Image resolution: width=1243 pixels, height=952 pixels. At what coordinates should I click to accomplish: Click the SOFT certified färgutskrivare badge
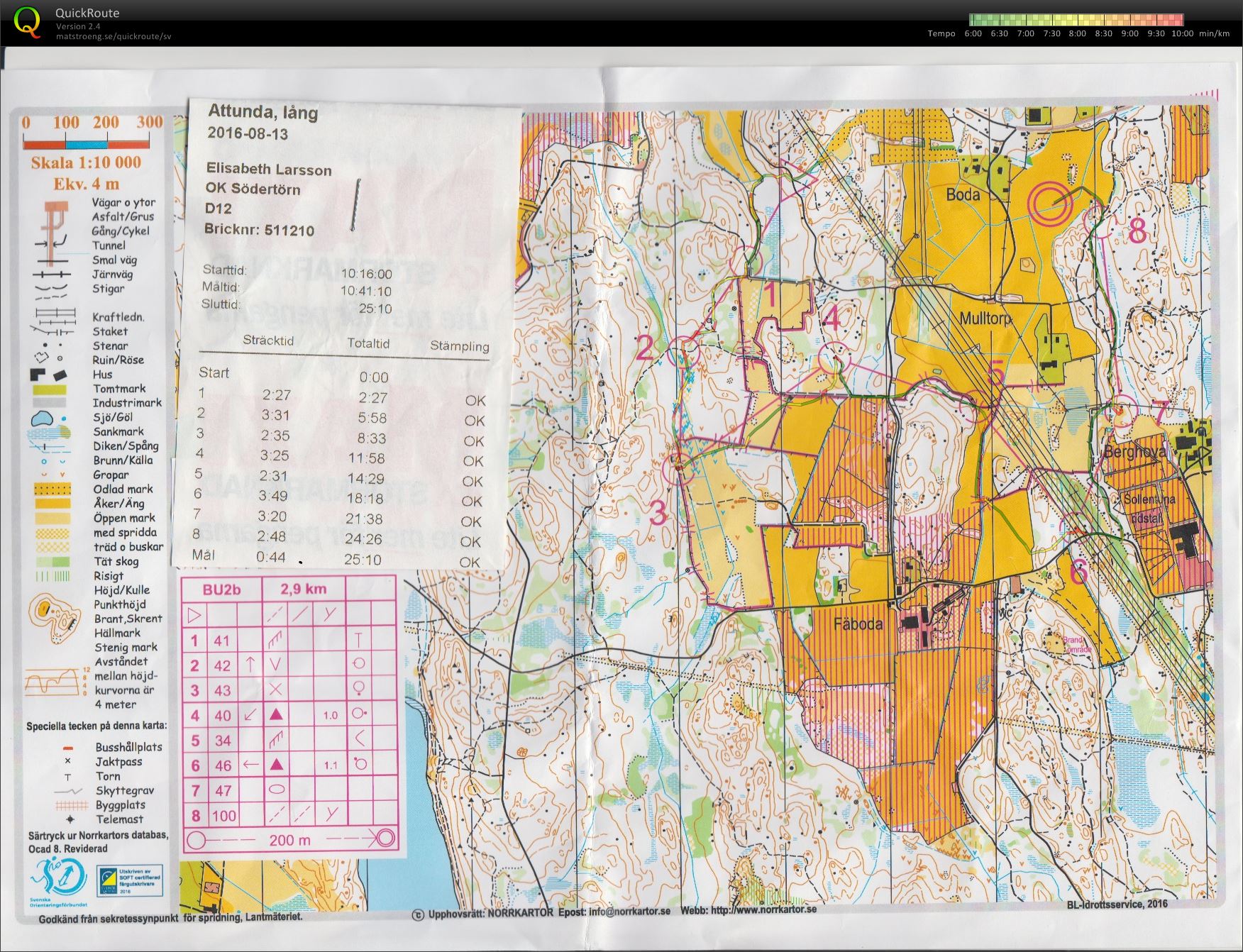point(130,882)
